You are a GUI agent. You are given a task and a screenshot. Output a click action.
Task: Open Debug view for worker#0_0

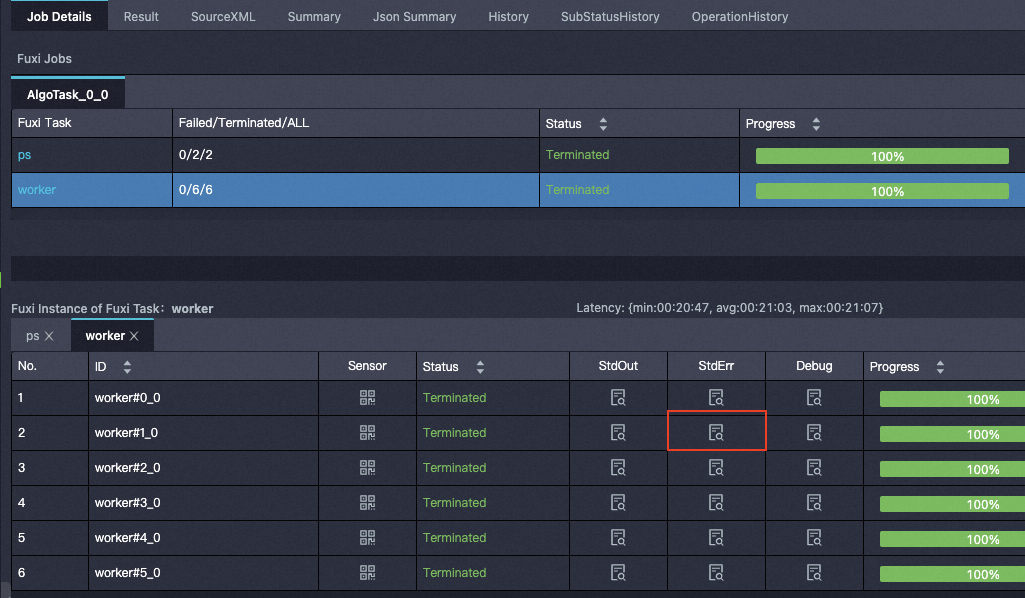point(814,398)
